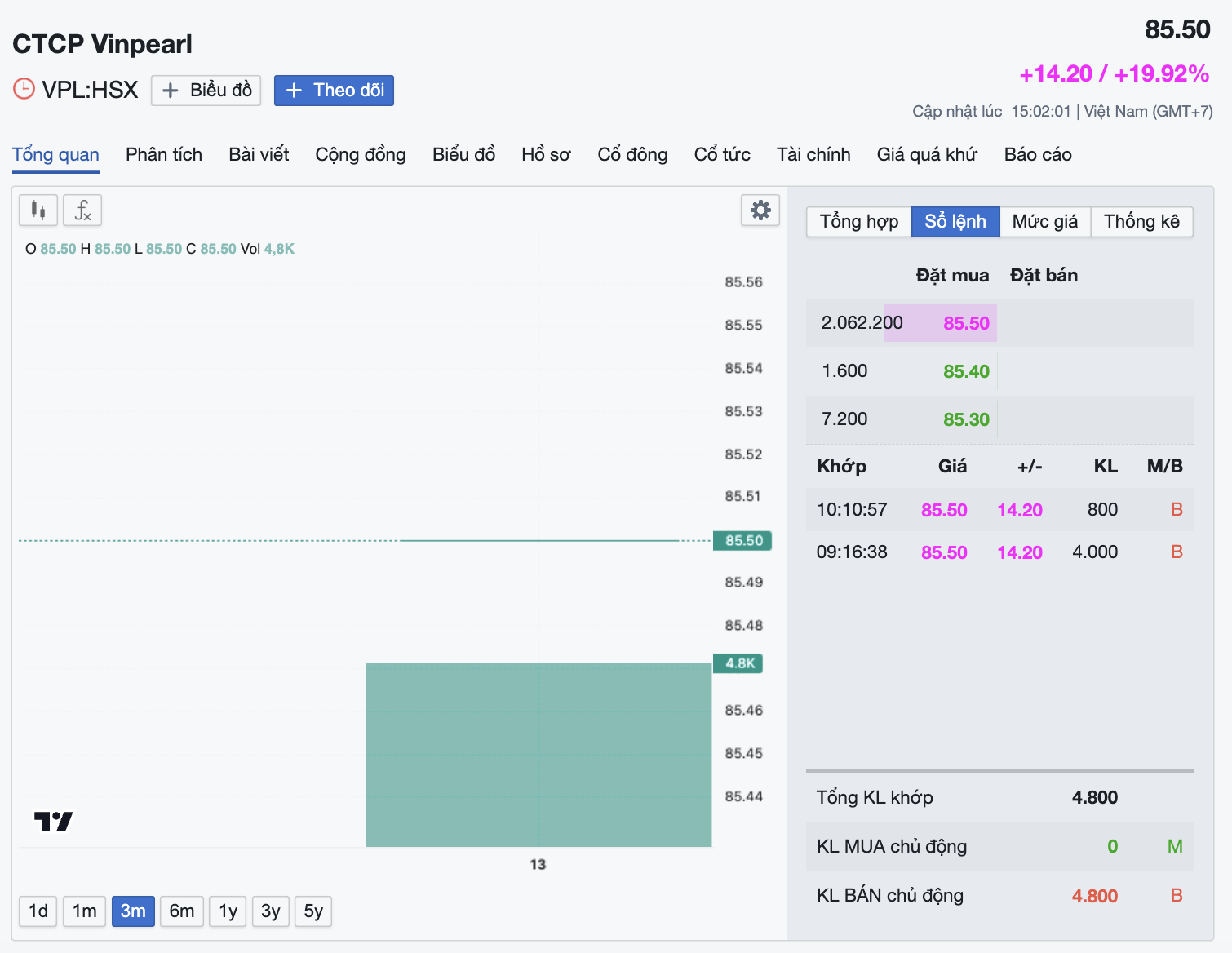Switch to the Tài chính tab
This screenshot has height=953, width=1232.
(x=813, y=154)
